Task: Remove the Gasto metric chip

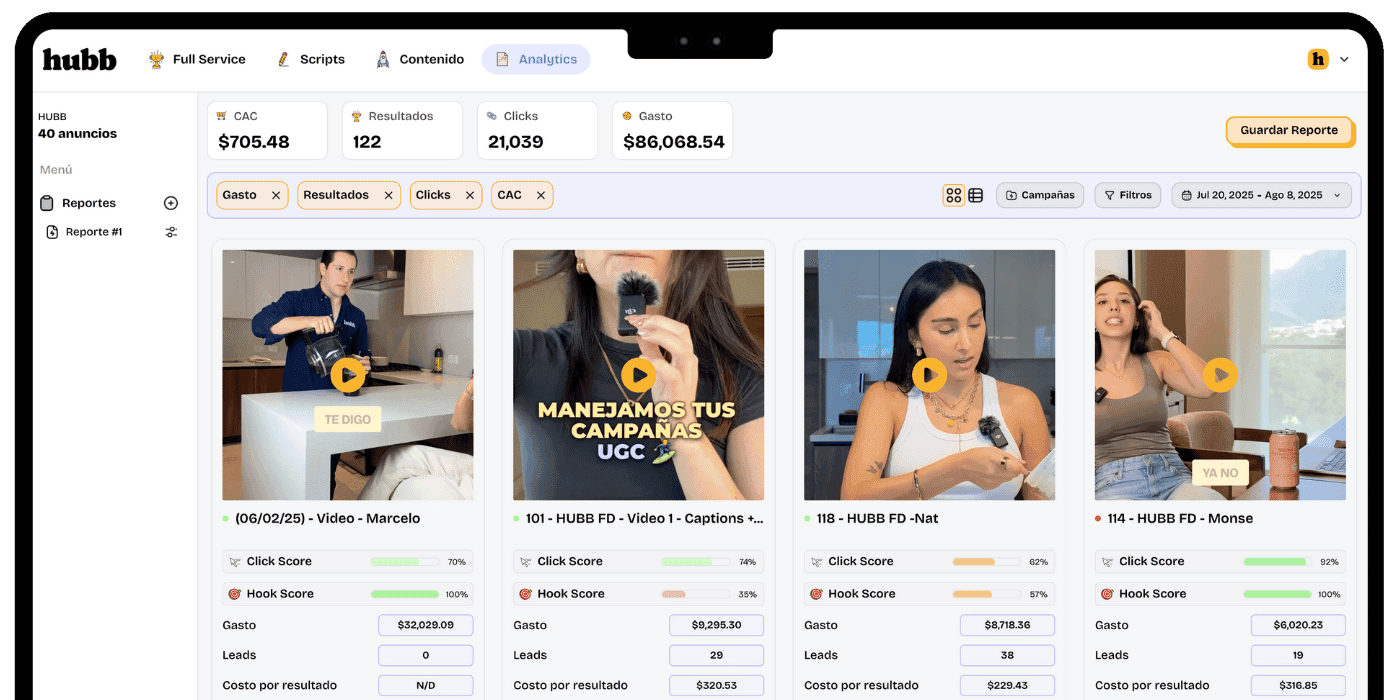Action: [276, 195]
